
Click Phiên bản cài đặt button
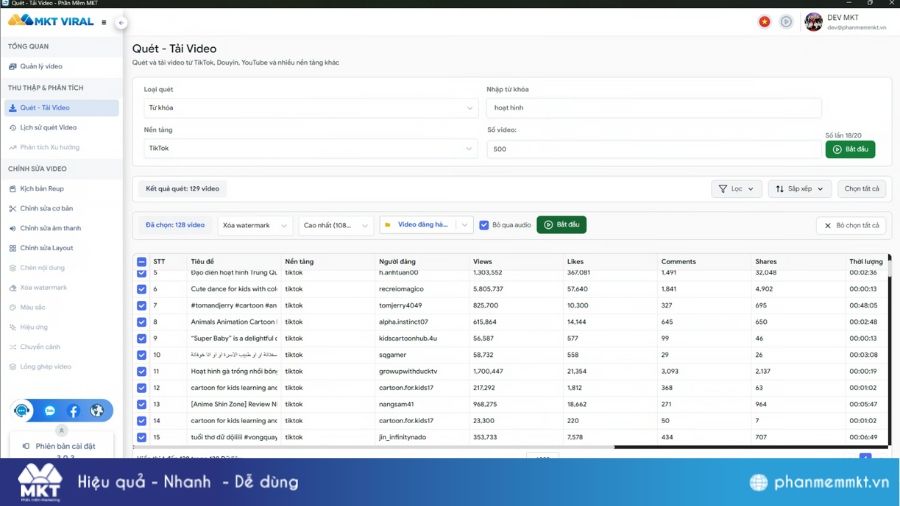point(61,446)
